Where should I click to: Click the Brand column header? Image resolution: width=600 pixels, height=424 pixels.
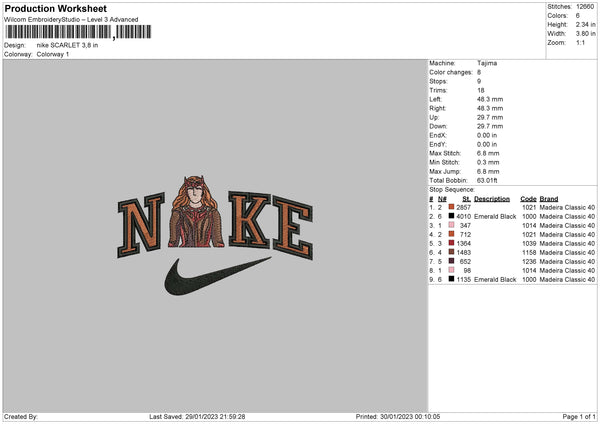pyautogui.click(x=549, y=199)
